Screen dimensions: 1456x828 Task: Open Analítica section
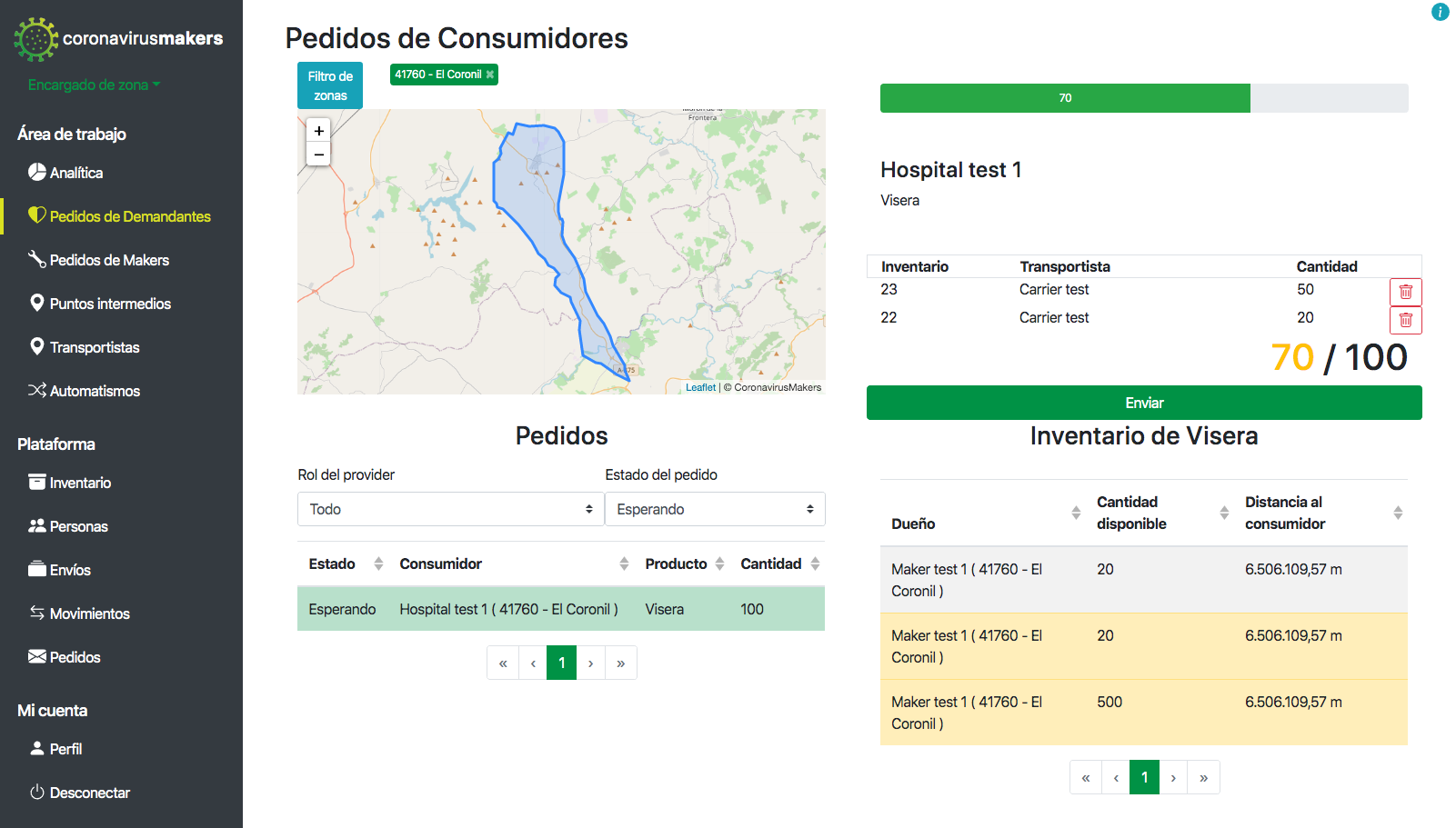tap(76, 173)
